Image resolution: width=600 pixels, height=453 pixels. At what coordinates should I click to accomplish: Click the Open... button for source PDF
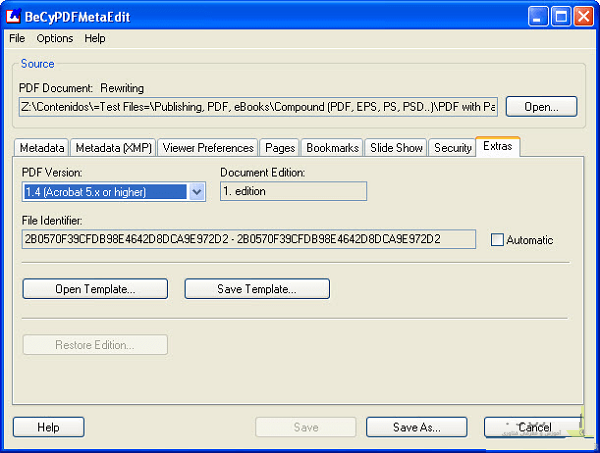541,106
